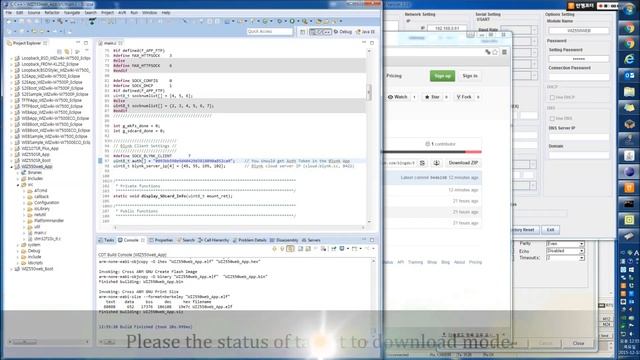Click the copy clone URL icon
Viewport: 640px width, 360px height.
tap(422, 163)
